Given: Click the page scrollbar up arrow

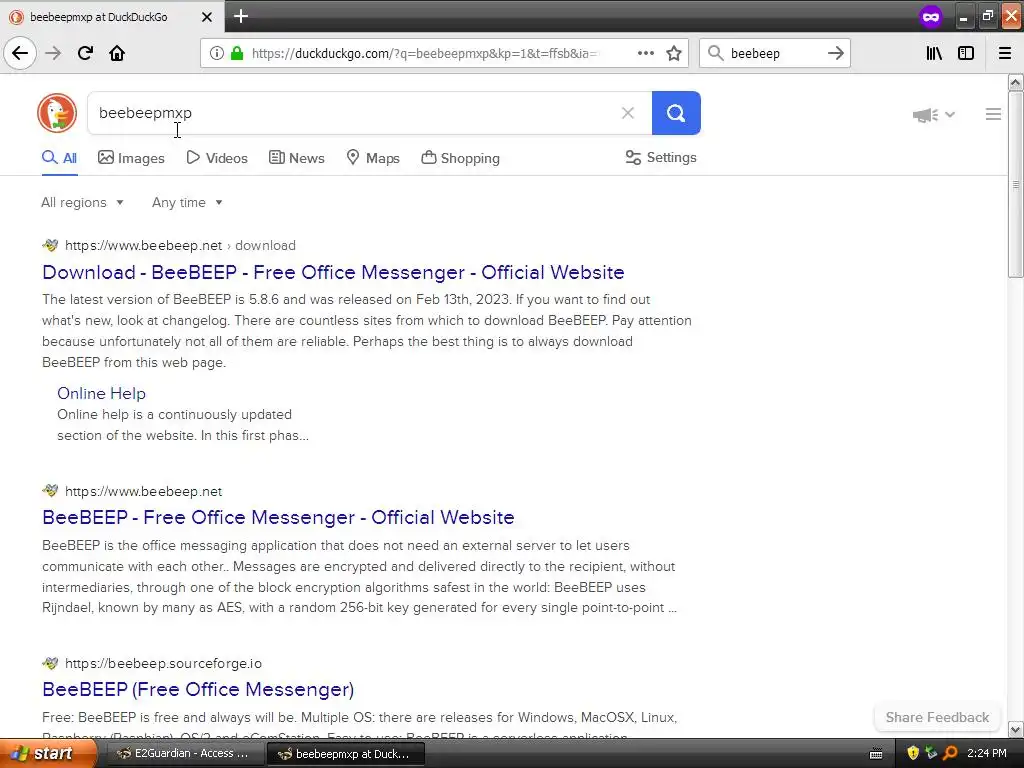Looking at the screenshot, I should point(1015,82).
